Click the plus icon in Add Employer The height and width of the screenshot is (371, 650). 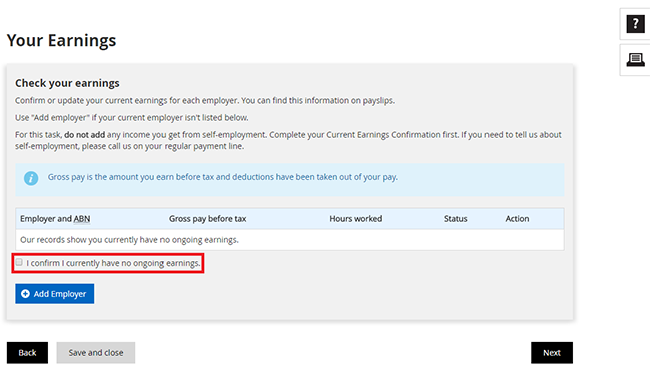point(25,293)
